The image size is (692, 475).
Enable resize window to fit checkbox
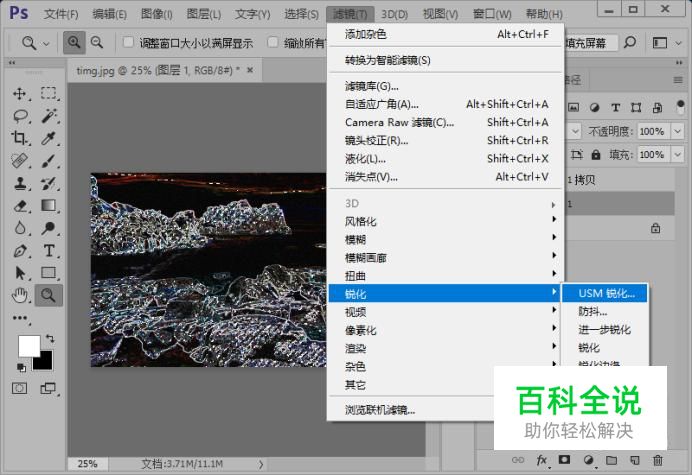tap(128, 42)
